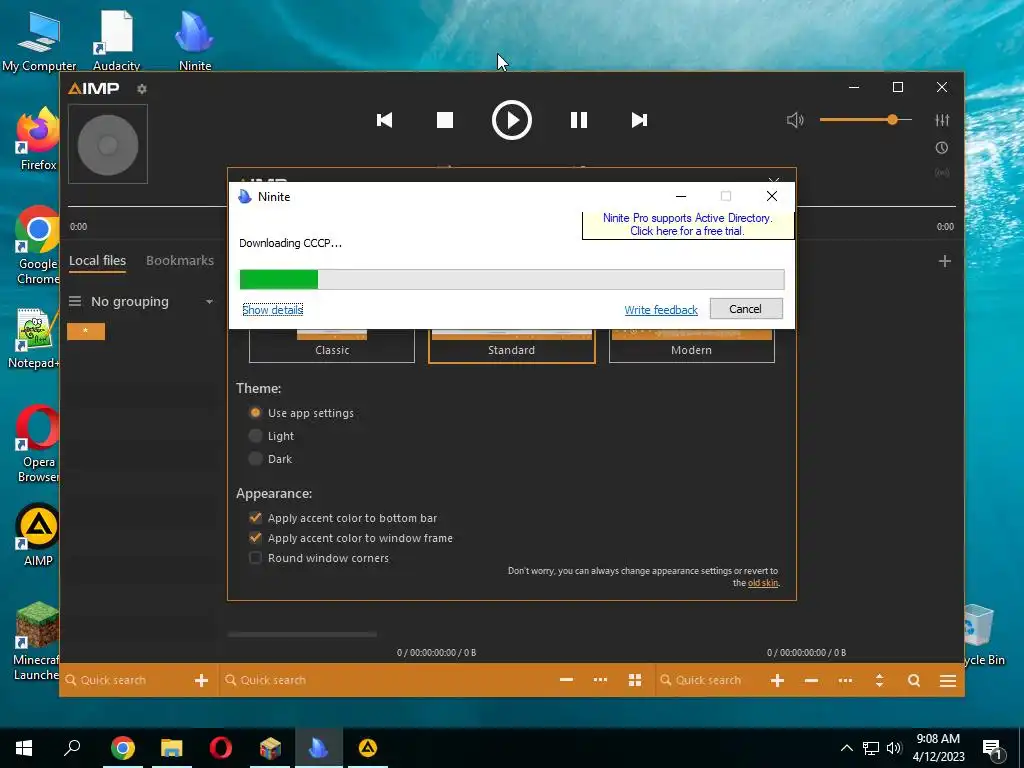Stop playback in AIMP
Viewport: 1024px width, 768px height.
tap(445, 120)
